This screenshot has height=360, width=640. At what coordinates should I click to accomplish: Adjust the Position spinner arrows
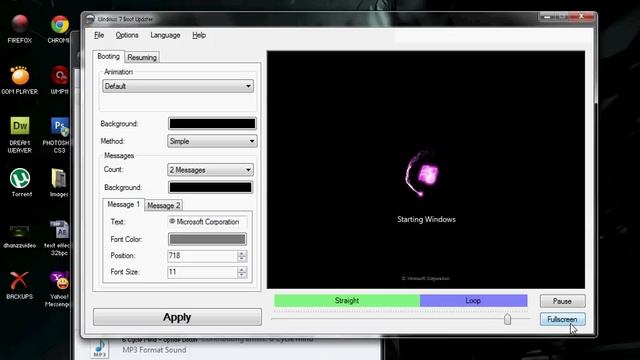242,256
